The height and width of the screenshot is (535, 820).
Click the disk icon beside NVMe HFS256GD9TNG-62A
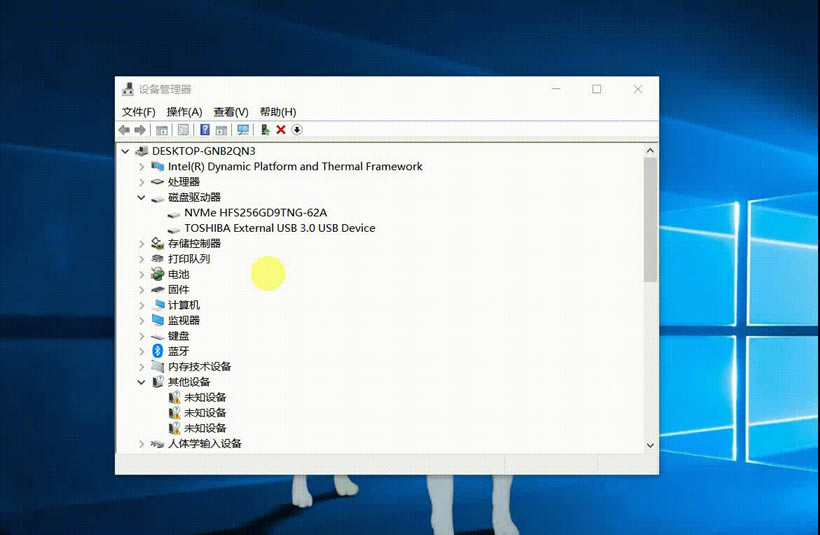click(174, 214)
